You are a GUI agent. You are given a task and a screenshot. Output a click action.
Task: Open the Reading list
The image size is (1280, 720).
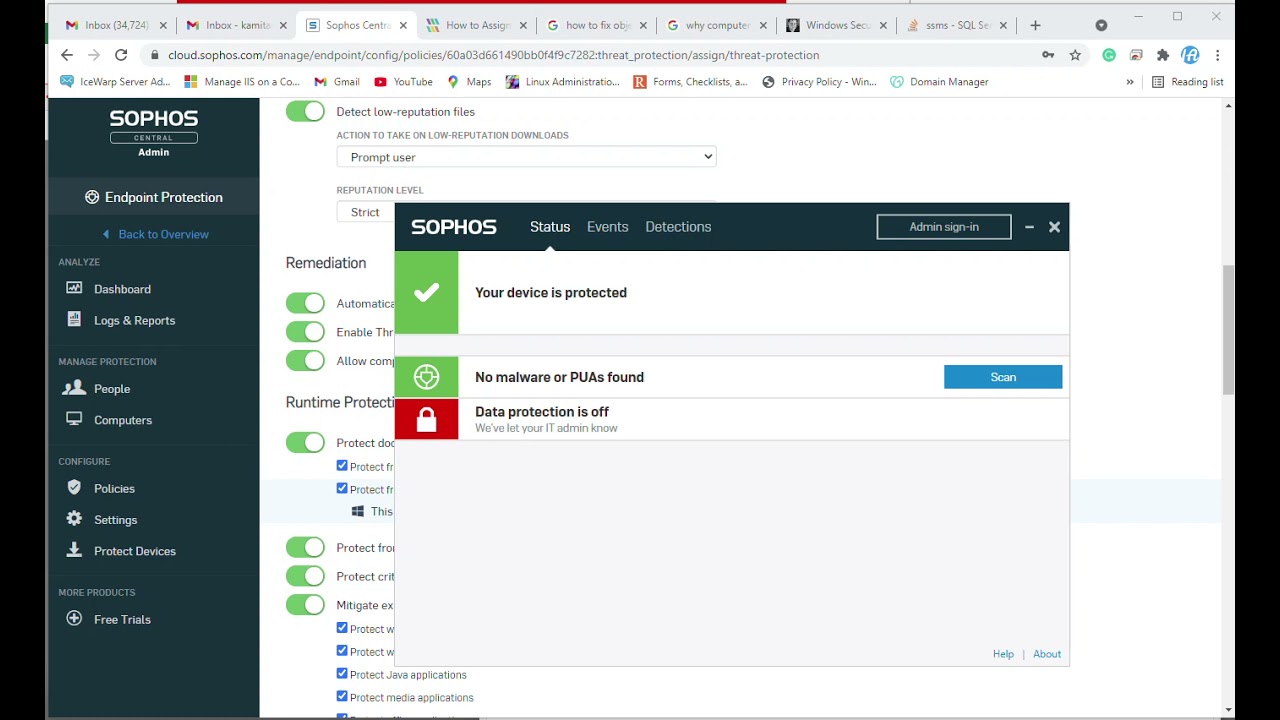1188,82
